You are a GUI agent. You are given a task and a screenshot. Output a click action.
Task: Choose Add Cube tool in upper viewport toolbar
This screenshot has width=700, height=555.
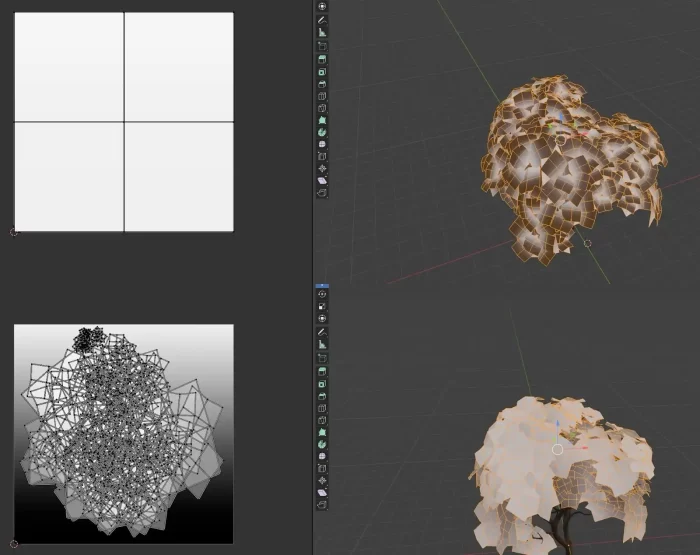[322, 45]
